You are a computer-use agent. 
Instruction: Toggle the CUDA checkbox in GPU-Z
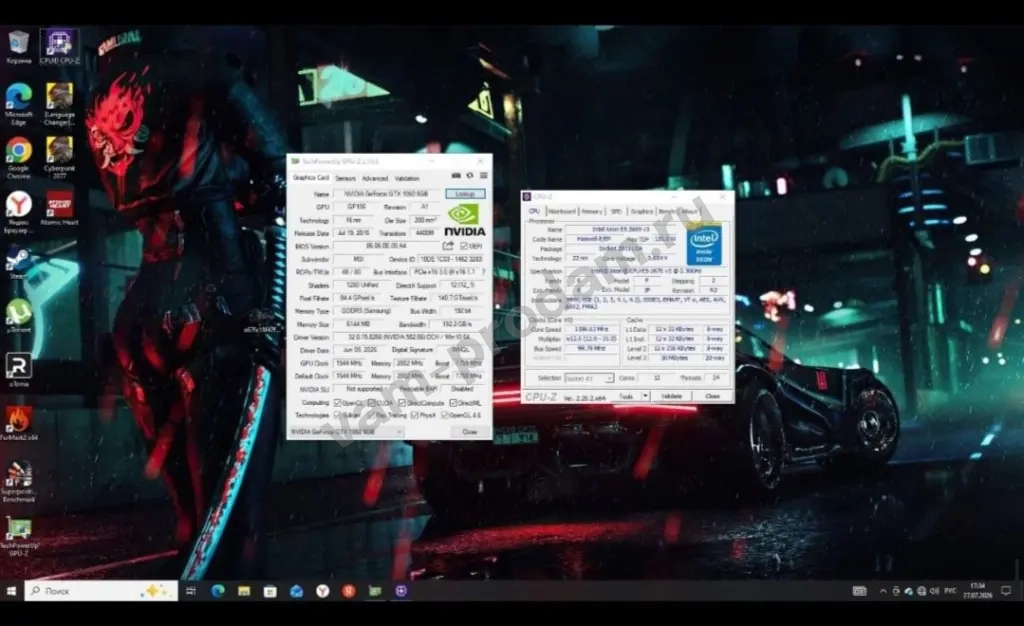coord(372,403)
